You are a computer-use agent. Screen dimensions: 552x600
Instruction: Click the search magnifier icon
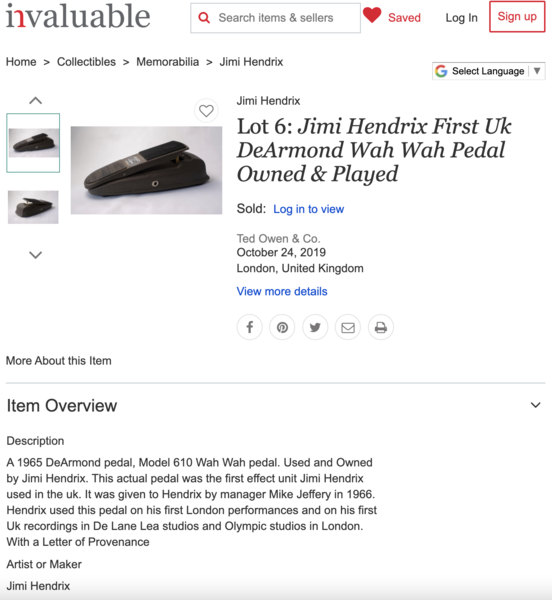coord(204,18)
